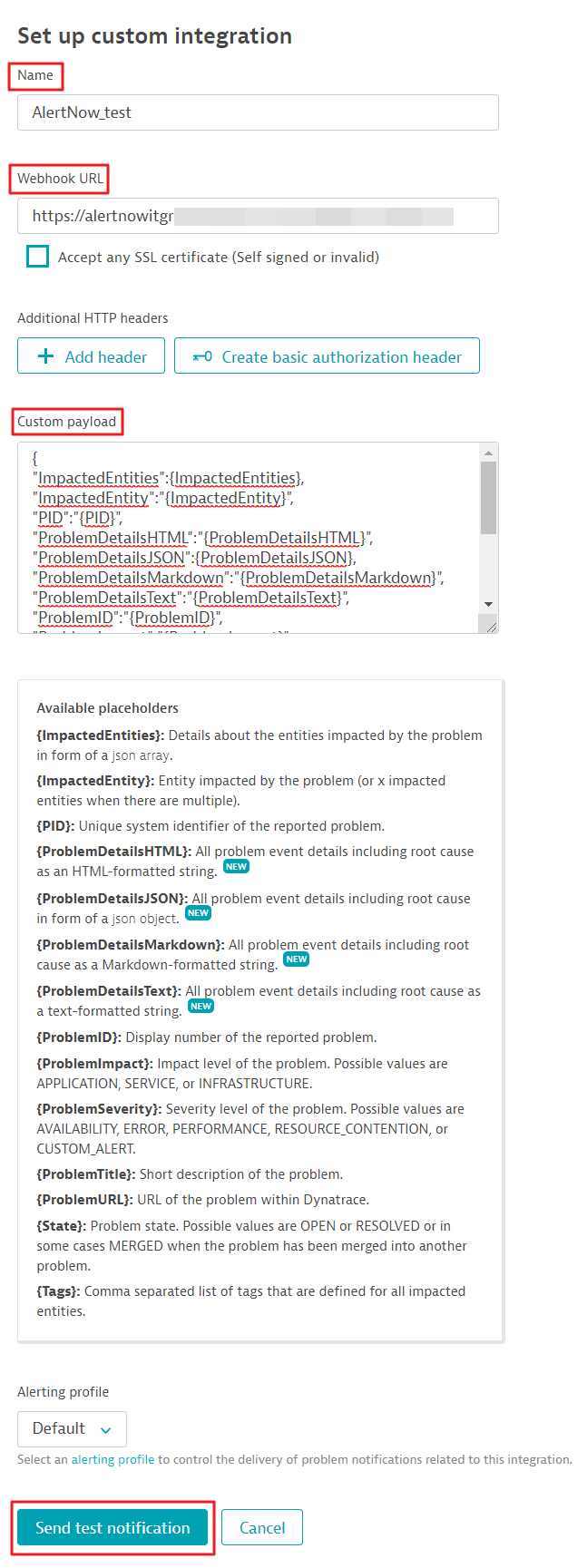The width and height of the screenshot is (587, 1568).
Task: Click the NEW badge beside ProblemDetailsHTML
Action: click(236, 867)
